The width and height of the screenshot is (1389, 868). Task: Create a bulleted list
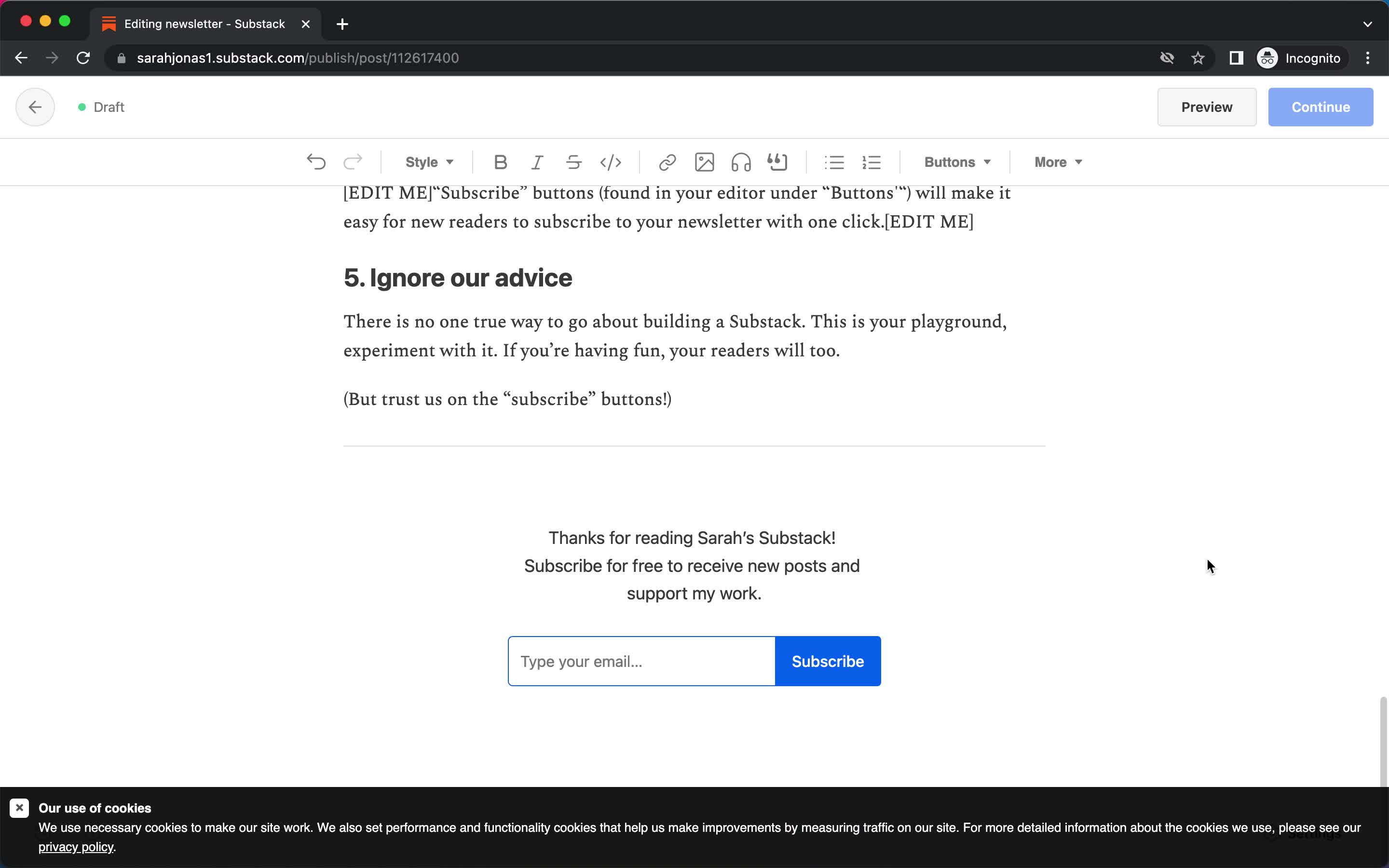(834, 163)
